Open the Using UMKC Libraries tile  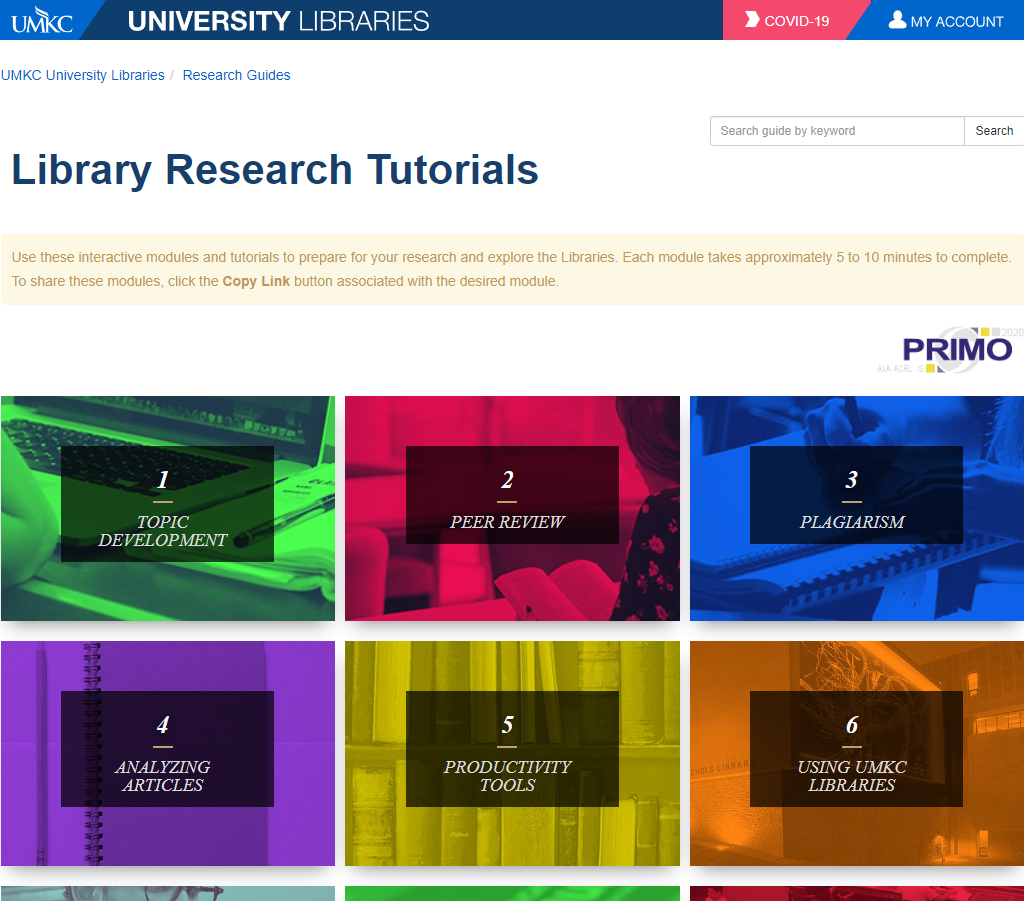[x=856, y=753]
